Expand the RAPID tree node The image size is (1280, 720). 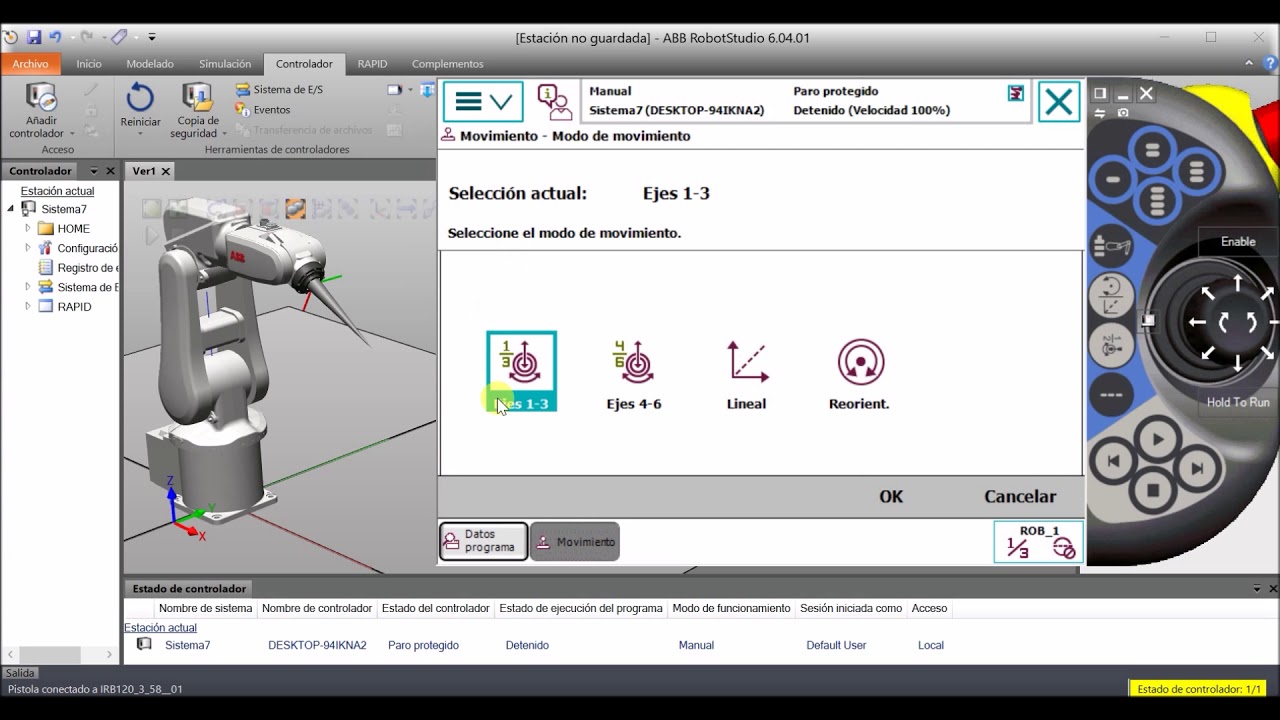(x=28, y=307)
